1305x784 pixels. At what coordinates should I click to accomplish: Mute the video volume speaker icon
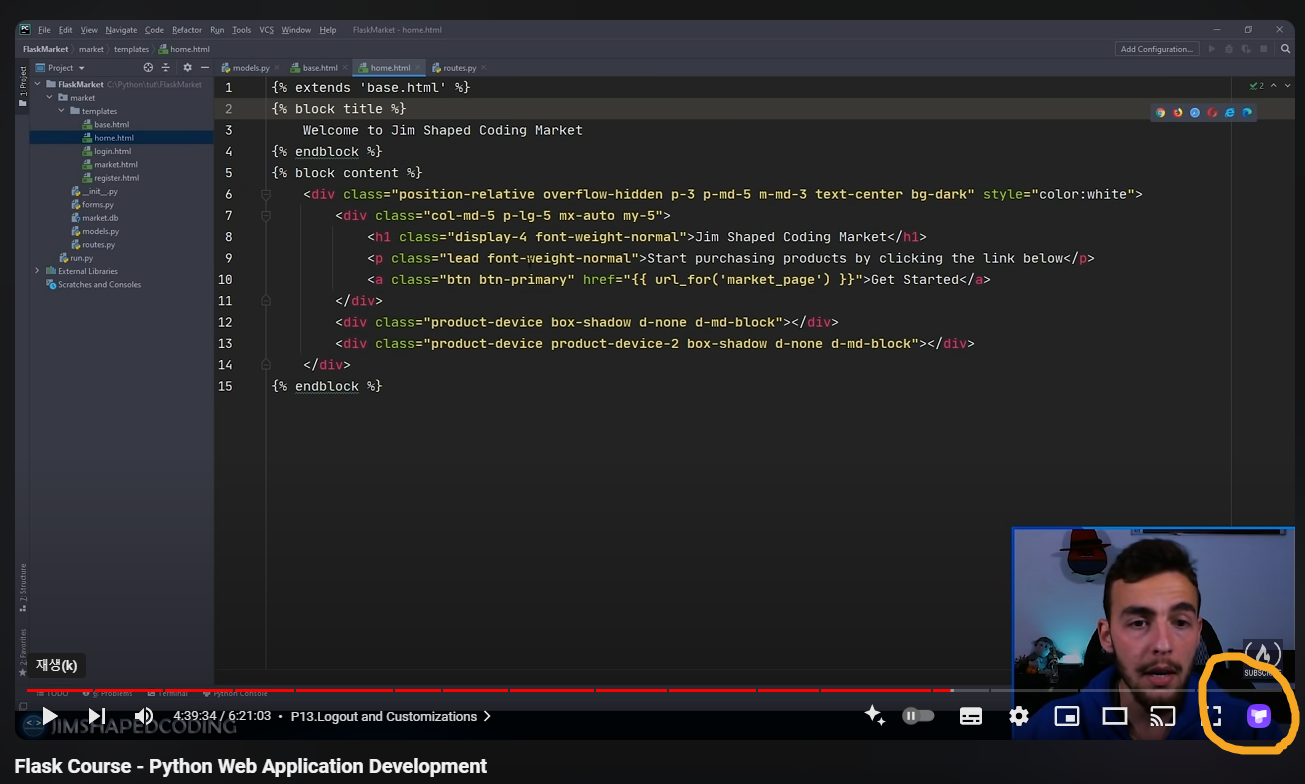144,716
